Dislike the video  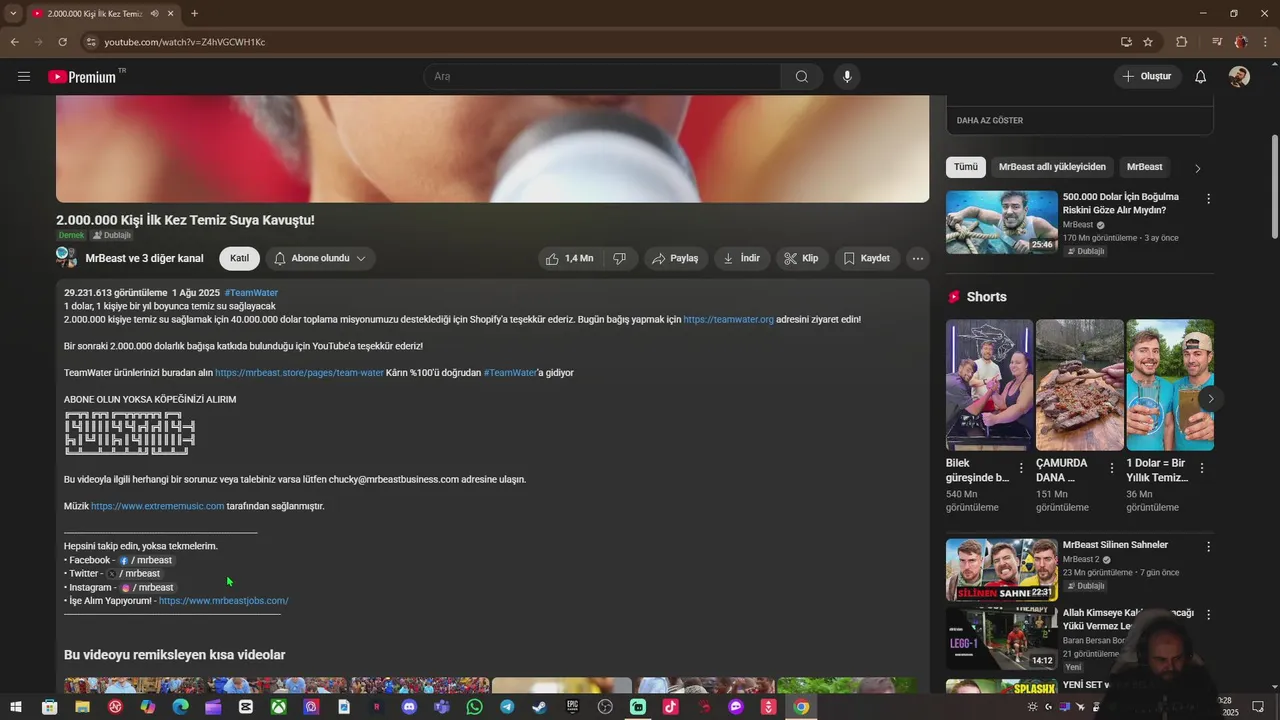[620, 258]
